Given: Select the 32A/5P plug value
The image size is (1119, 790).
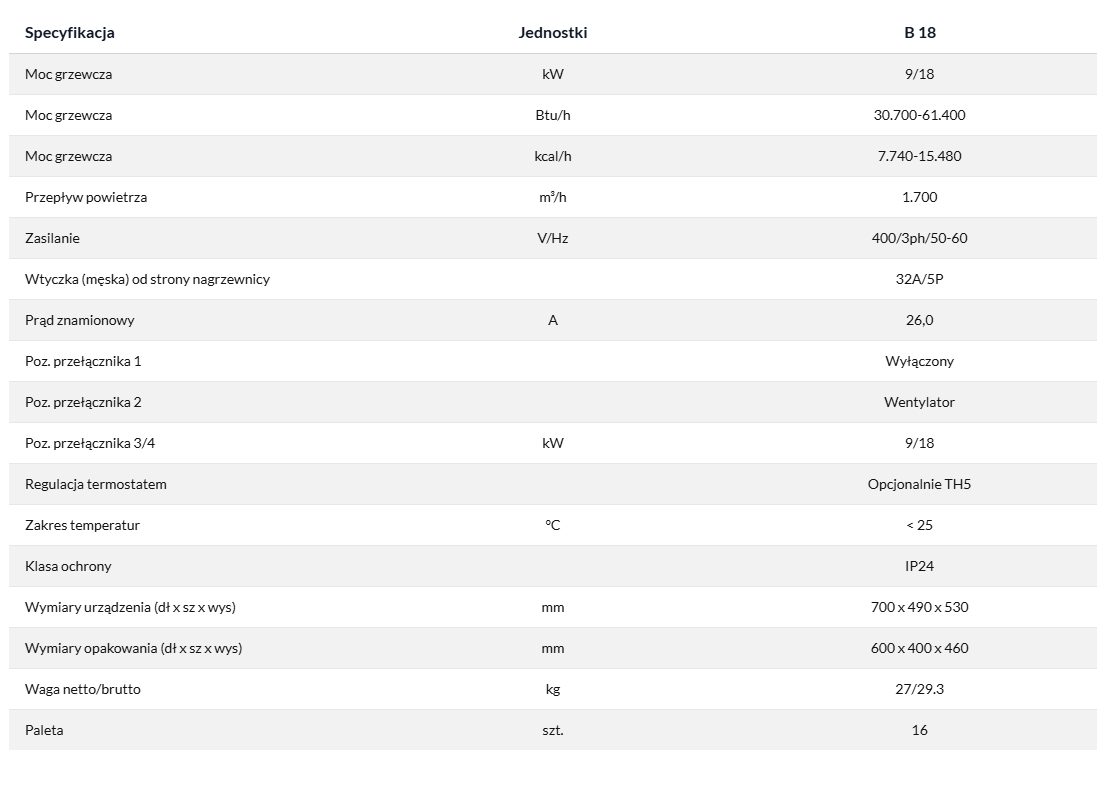Looking at the screenshot, I should [x=919, y=279].
